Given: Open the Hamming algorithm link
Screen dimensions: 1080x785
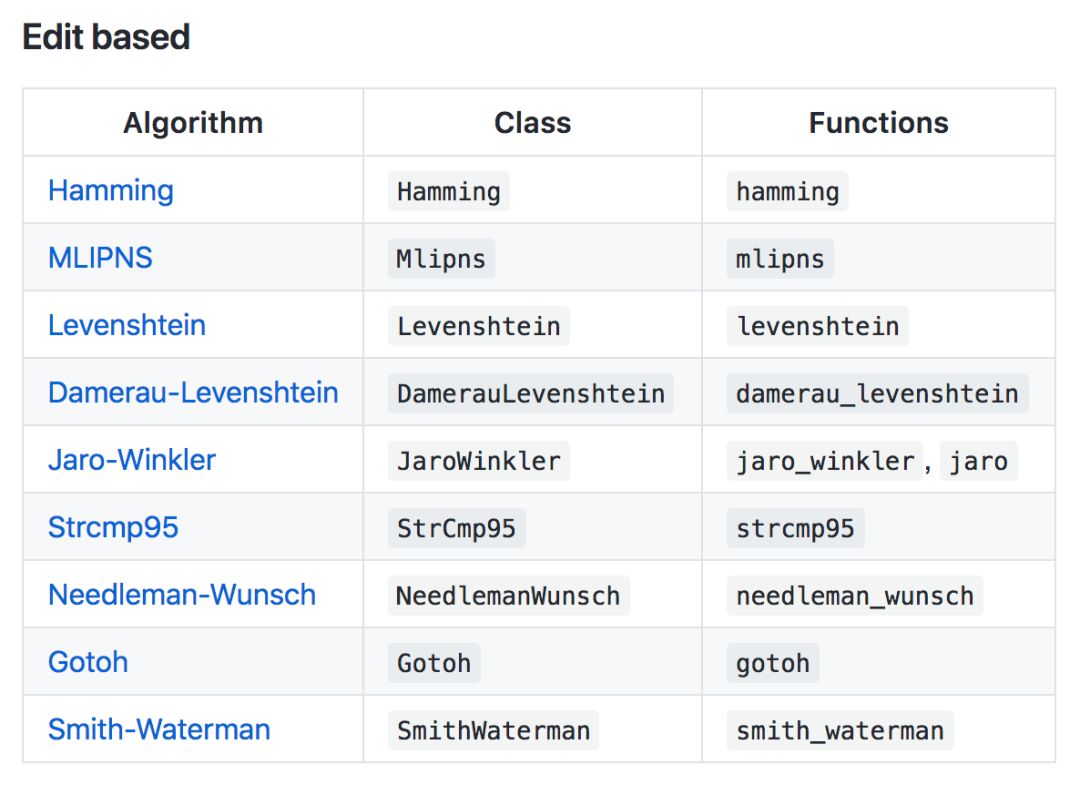Looking at the screenshot, I should click(x=111, y=190).
